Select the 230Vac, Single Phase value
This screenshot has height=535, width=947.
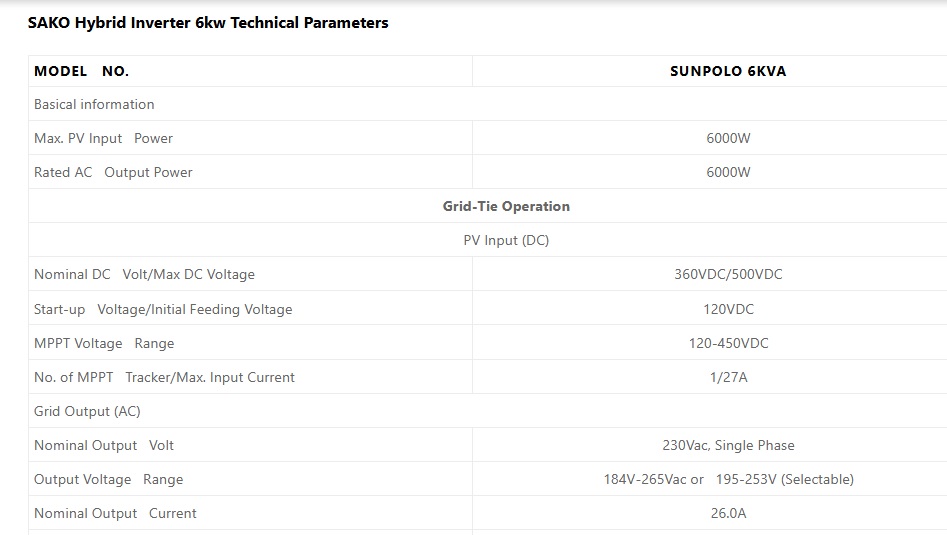728,445
